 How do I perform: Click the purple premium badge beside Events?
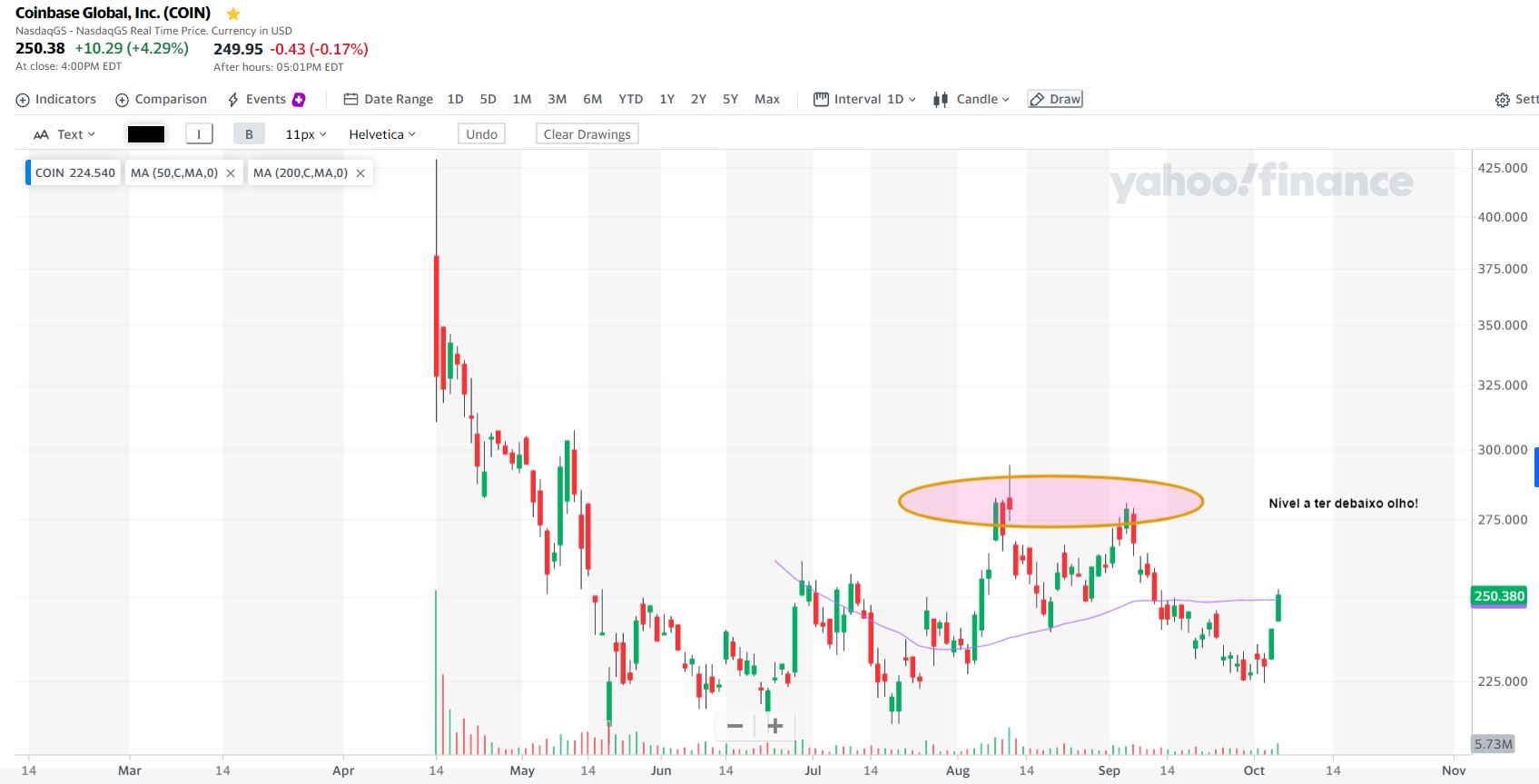click(299, 100)
